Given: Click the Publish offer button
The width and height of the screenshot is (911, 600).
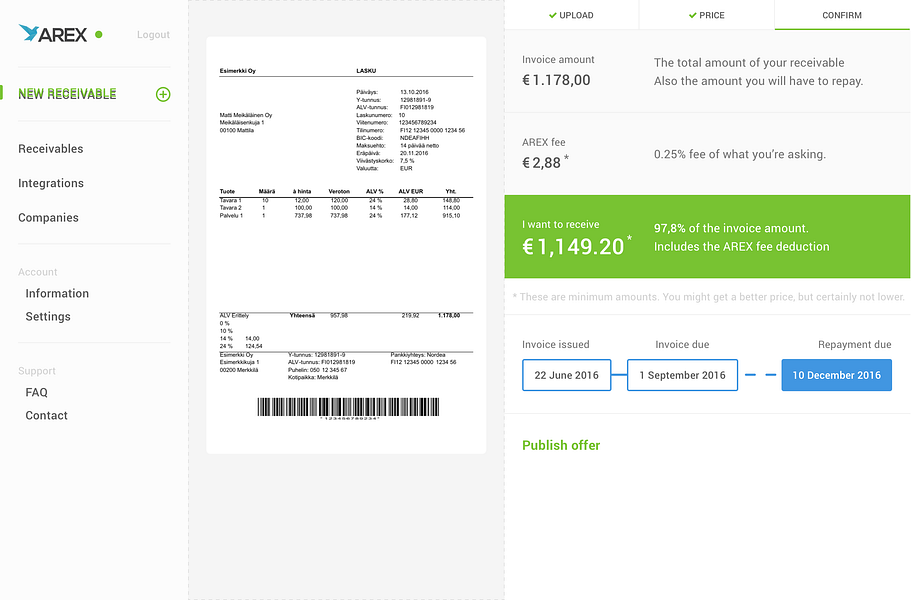Looking at the screenshot, I should click(x=561, y=445).
